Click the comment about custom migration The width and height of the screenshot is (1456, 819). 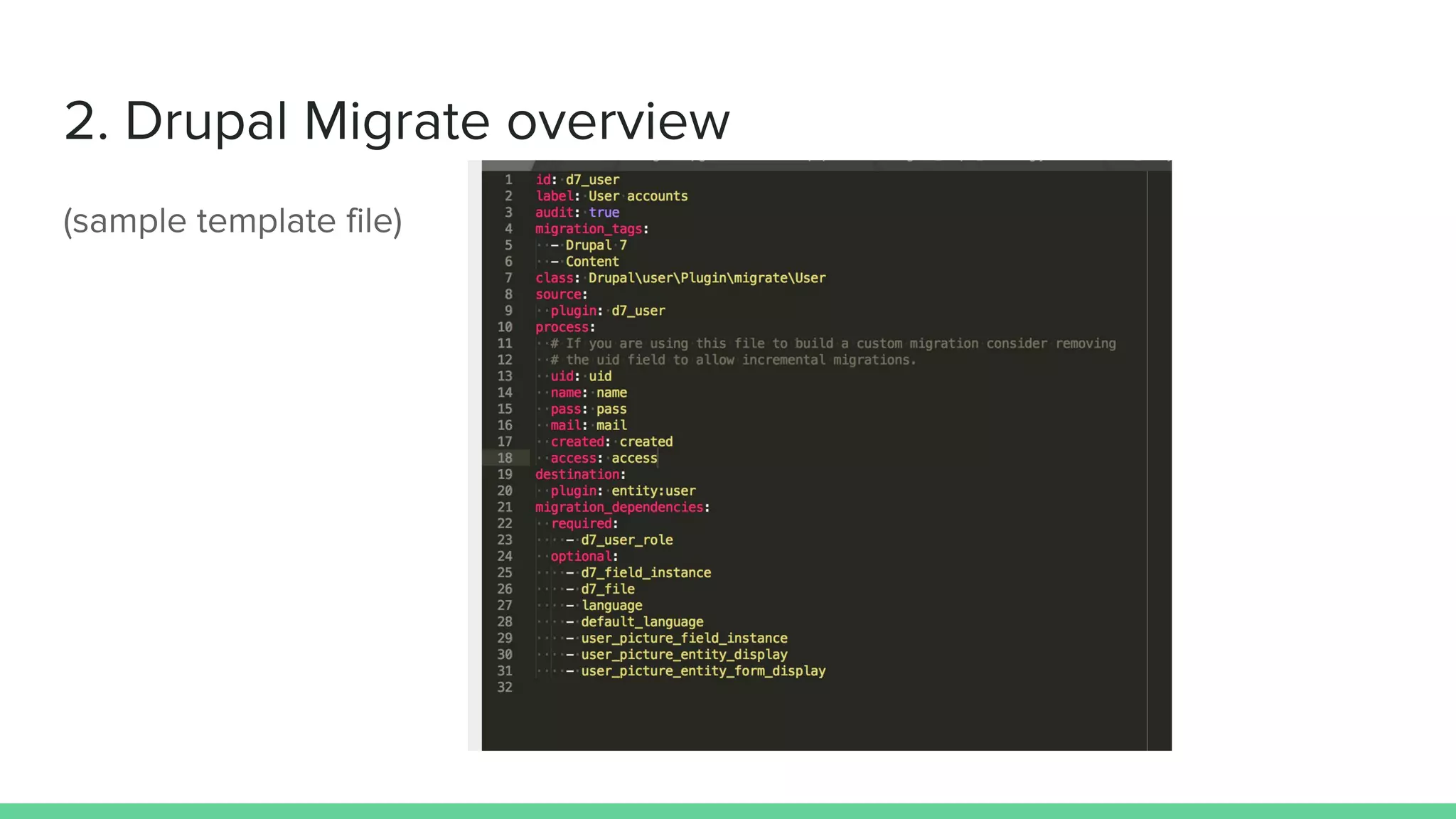click(x=833, y=343)
